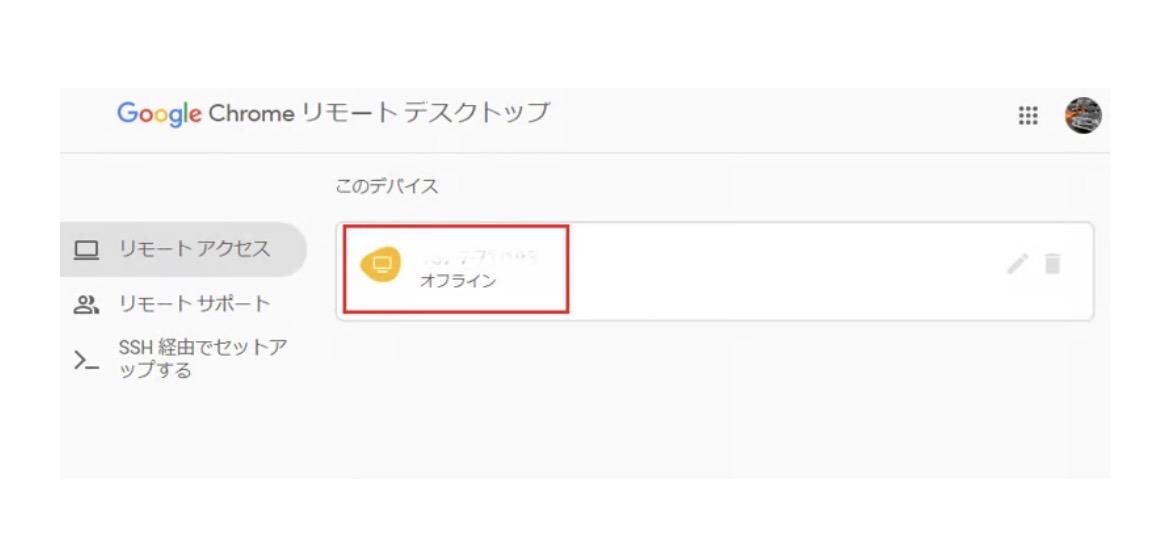This screenshot has width=1169, height=557.
Task: Click the Google logo in header
Action: pyautogui.click(x=159, y=113)
